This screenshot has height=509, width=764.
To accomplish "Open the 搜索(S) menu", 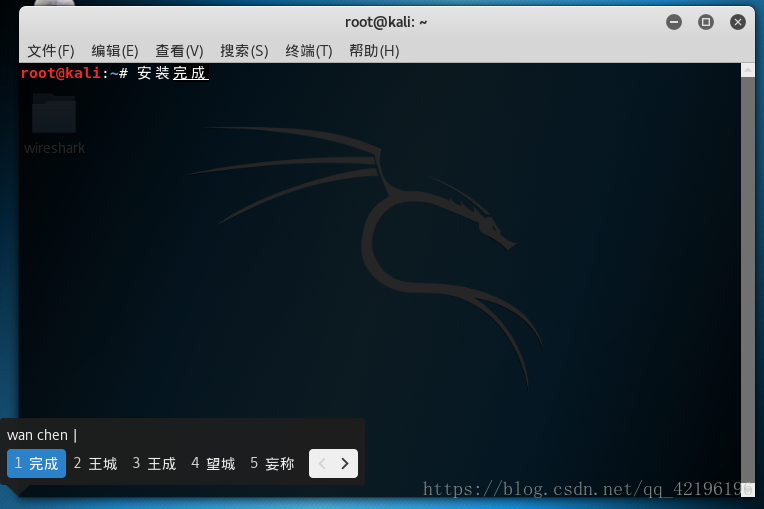I will pos(244,51).
